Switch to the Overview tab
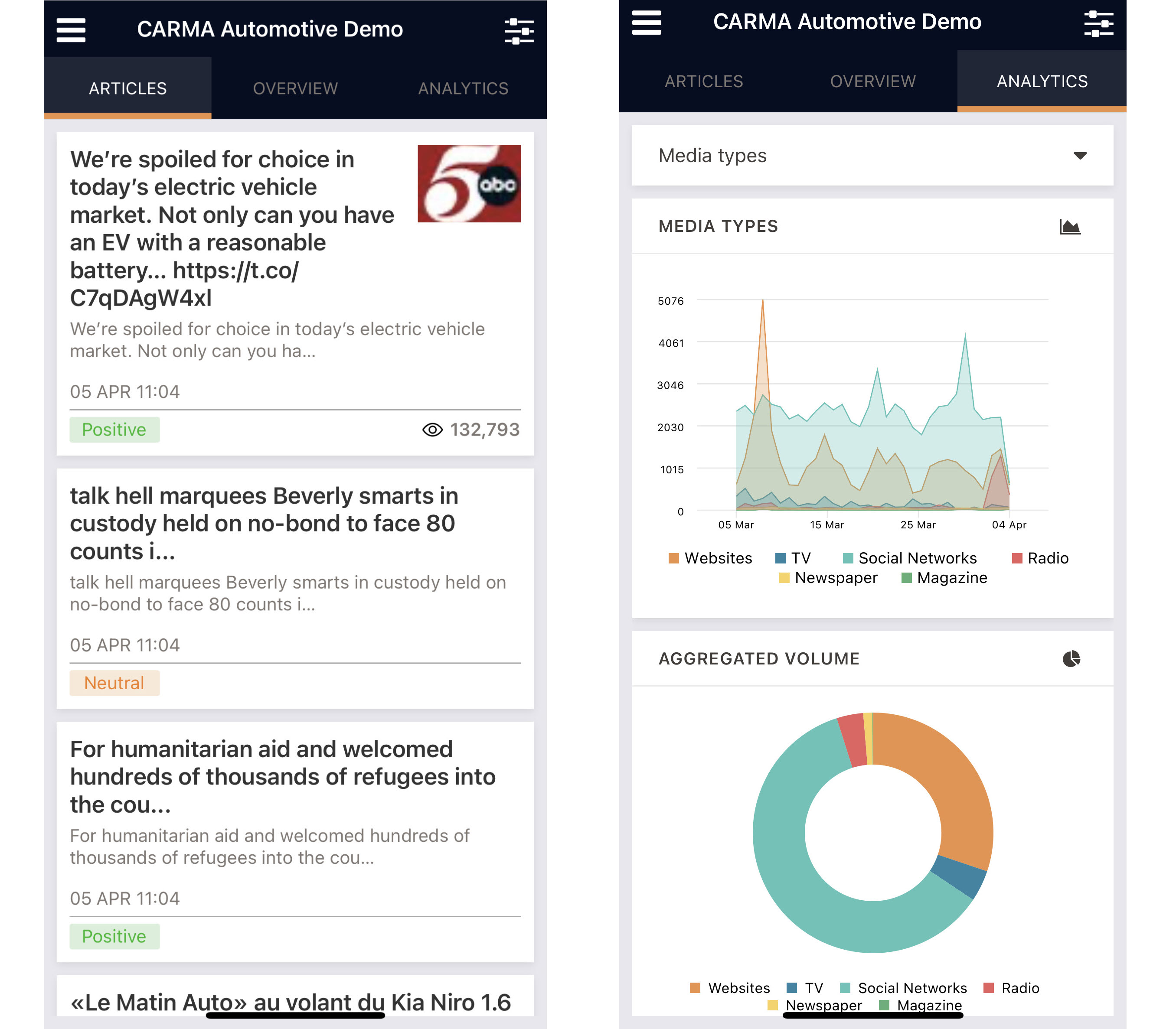 click(x=295, y=87)
